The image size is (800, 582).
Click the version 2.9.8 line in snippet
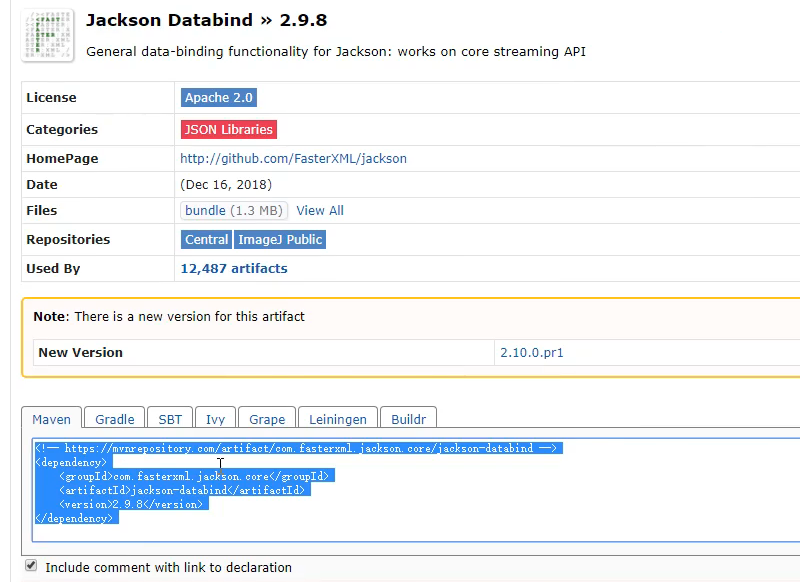[131, 504]
